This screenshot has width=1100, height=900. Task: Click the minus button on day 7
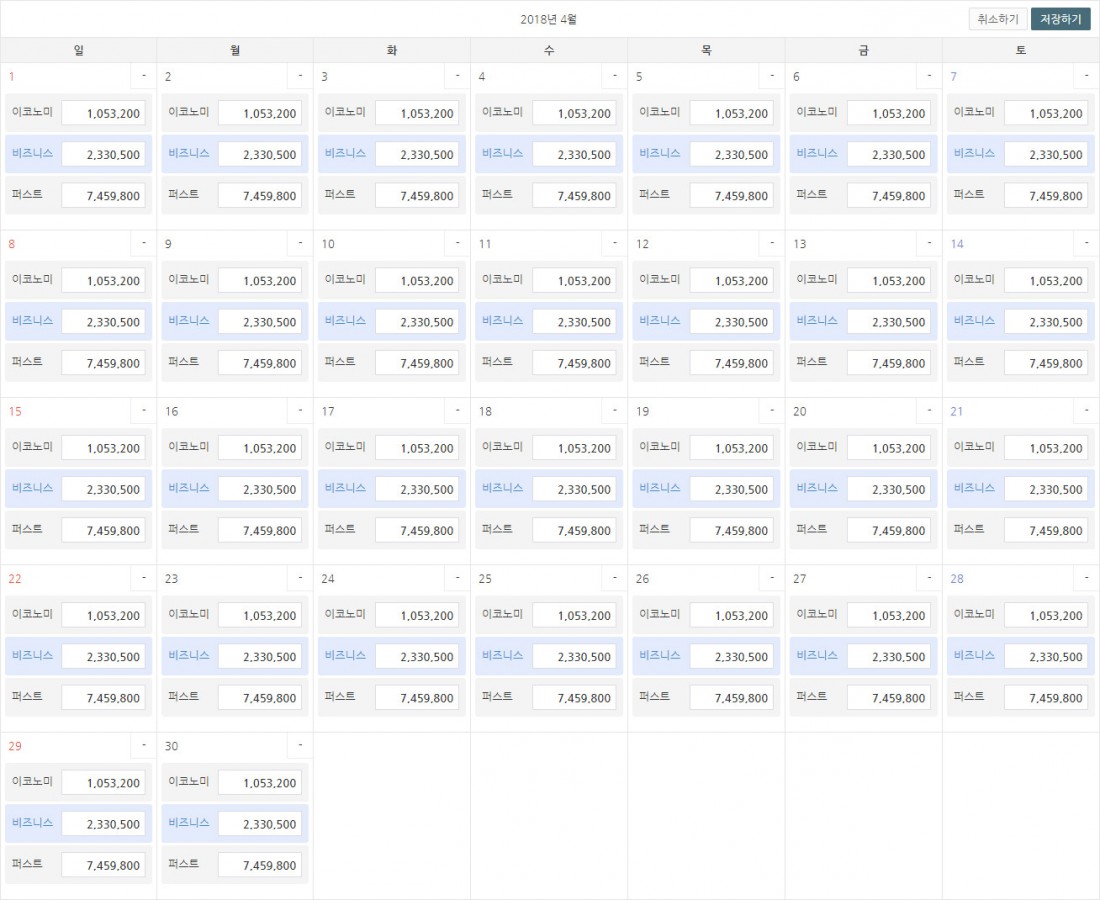tap(1087, 76)
